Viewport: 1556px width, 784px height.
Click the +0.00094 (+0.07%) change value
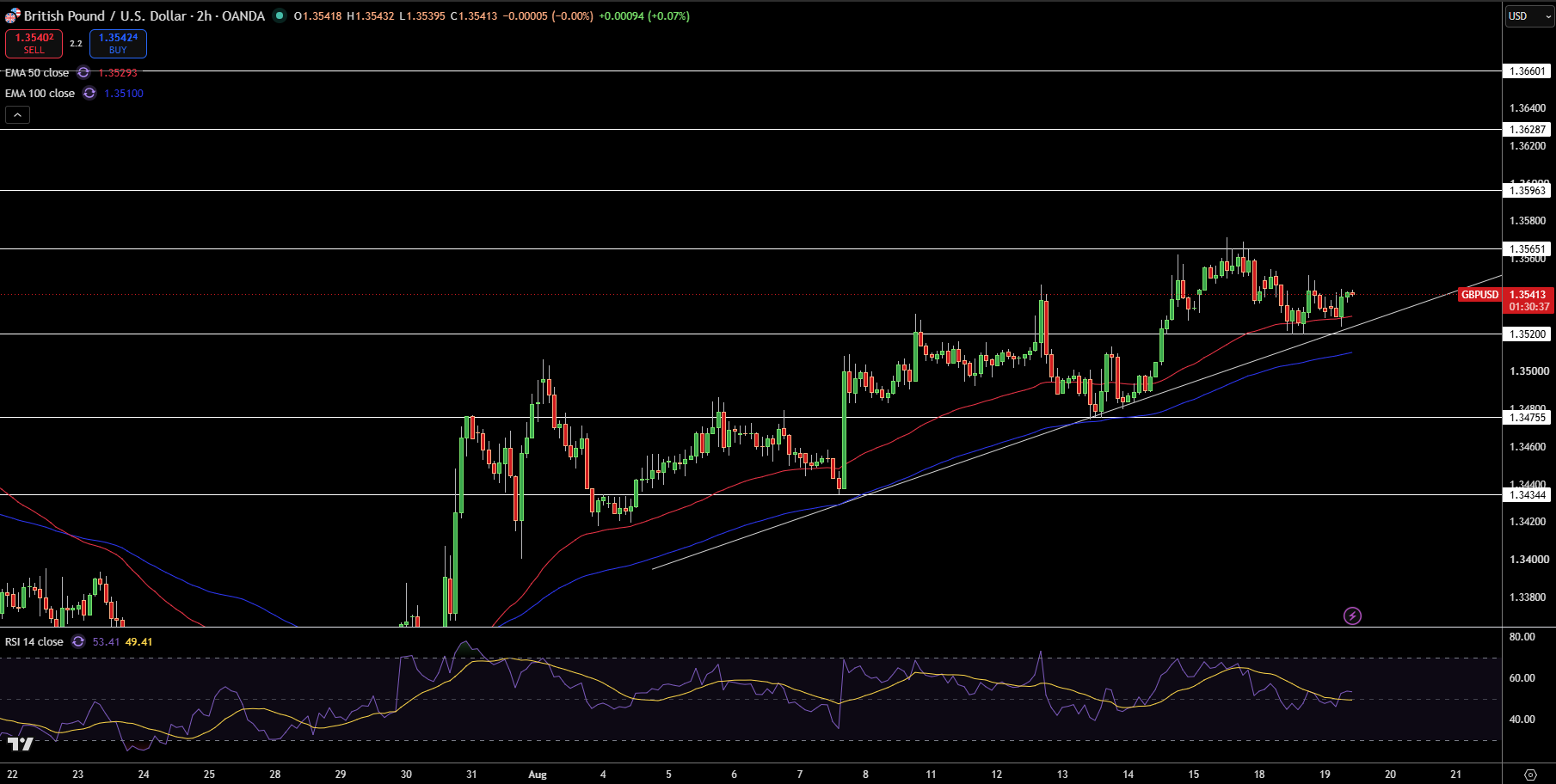coord(644,16)
